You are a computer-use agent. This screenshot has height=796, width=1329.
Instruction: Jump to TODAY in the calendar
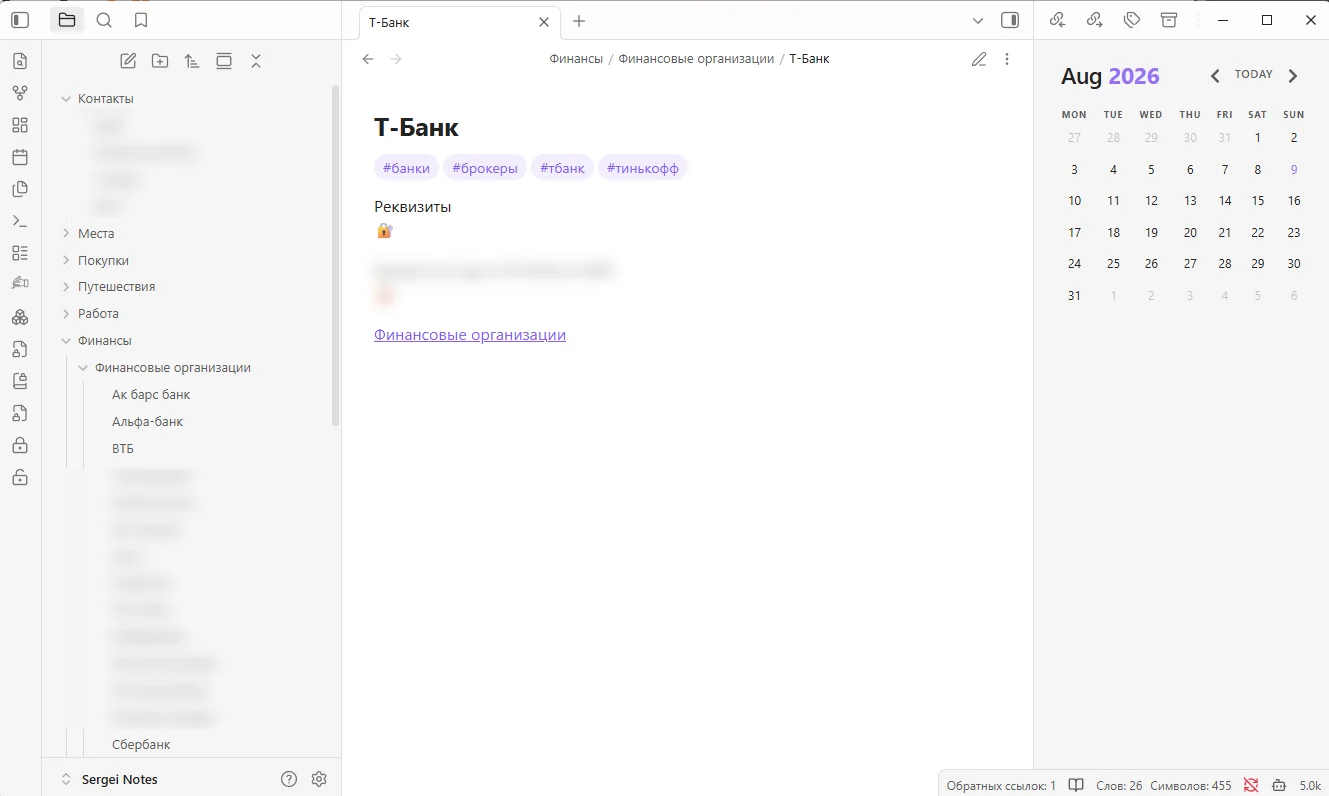pos(1254,75)
